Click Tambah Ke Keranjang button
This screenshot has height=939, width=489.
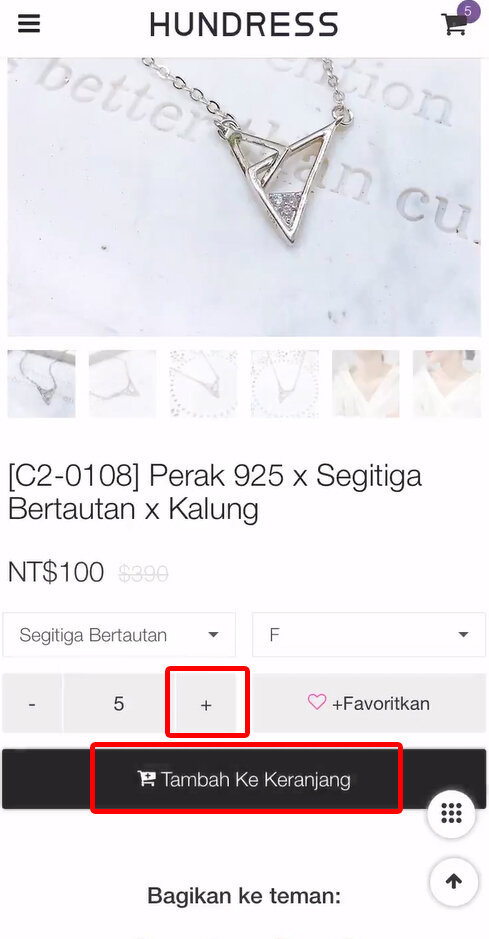click(244, 779)
